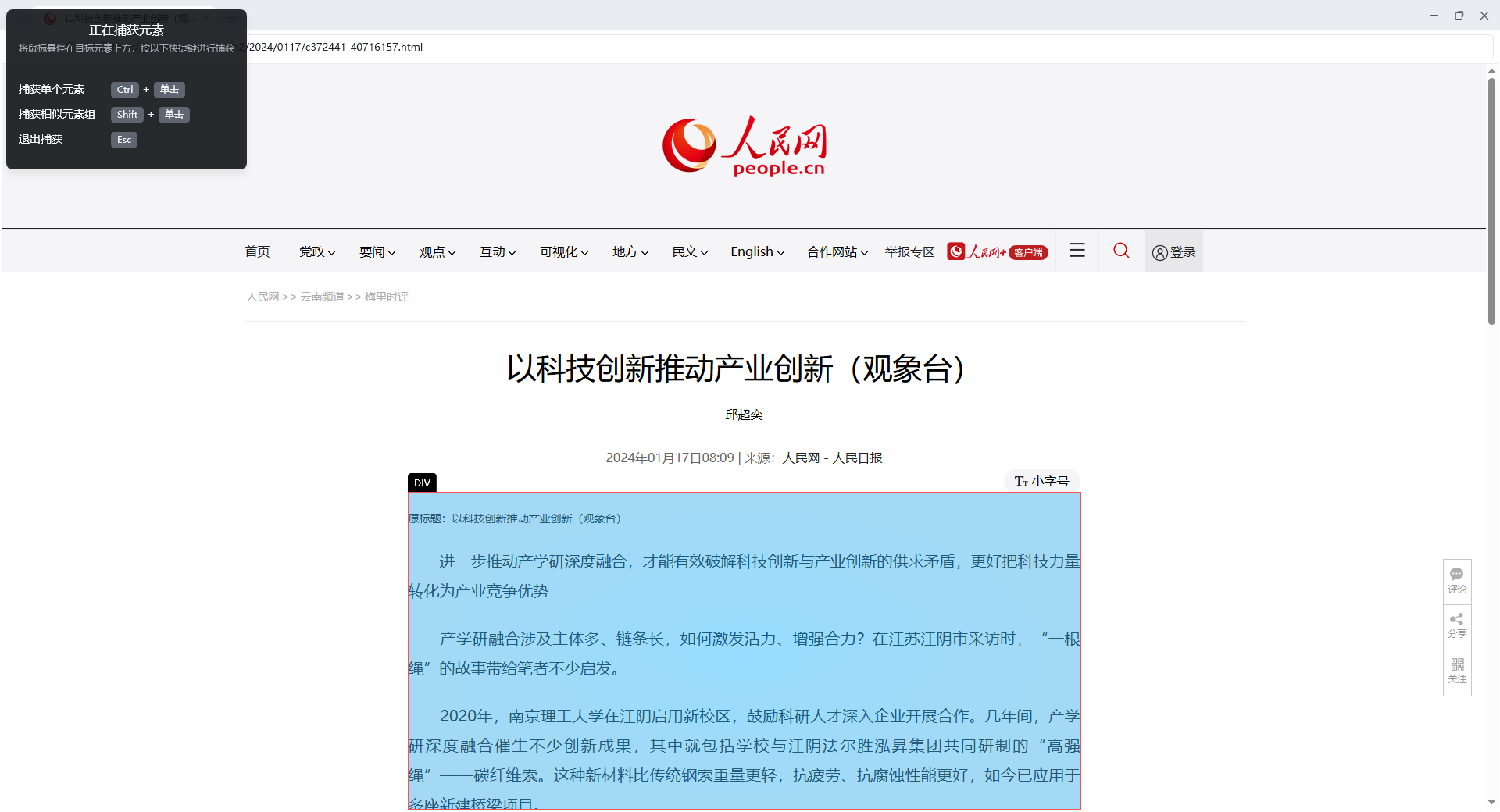This screenshot has width=1500, height=812.
Task: Click the 人民网 - 人民日报 source link
Action: pos(832,458)
